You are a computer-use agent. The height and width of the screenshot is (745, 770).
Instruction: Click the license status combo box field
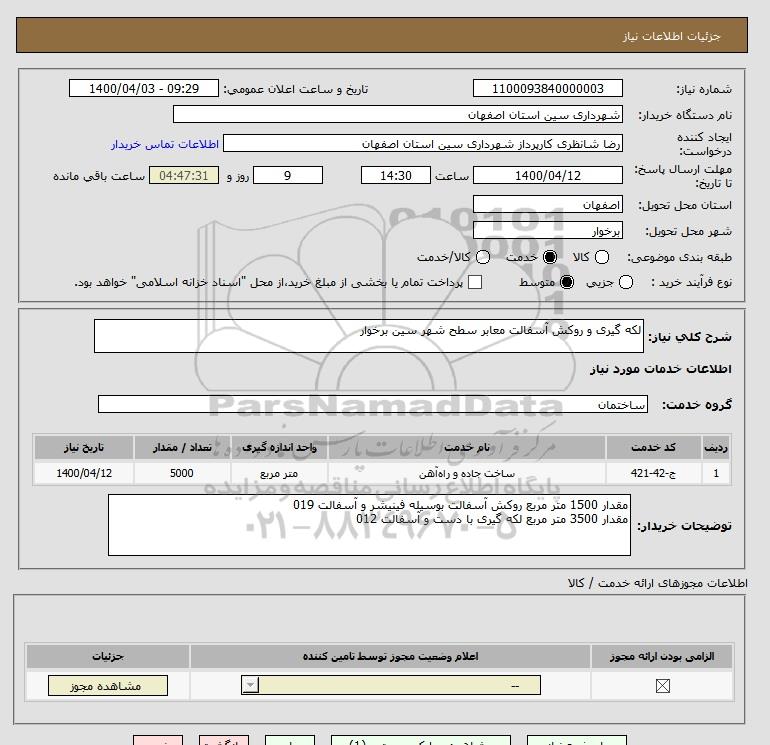(391, 685)
